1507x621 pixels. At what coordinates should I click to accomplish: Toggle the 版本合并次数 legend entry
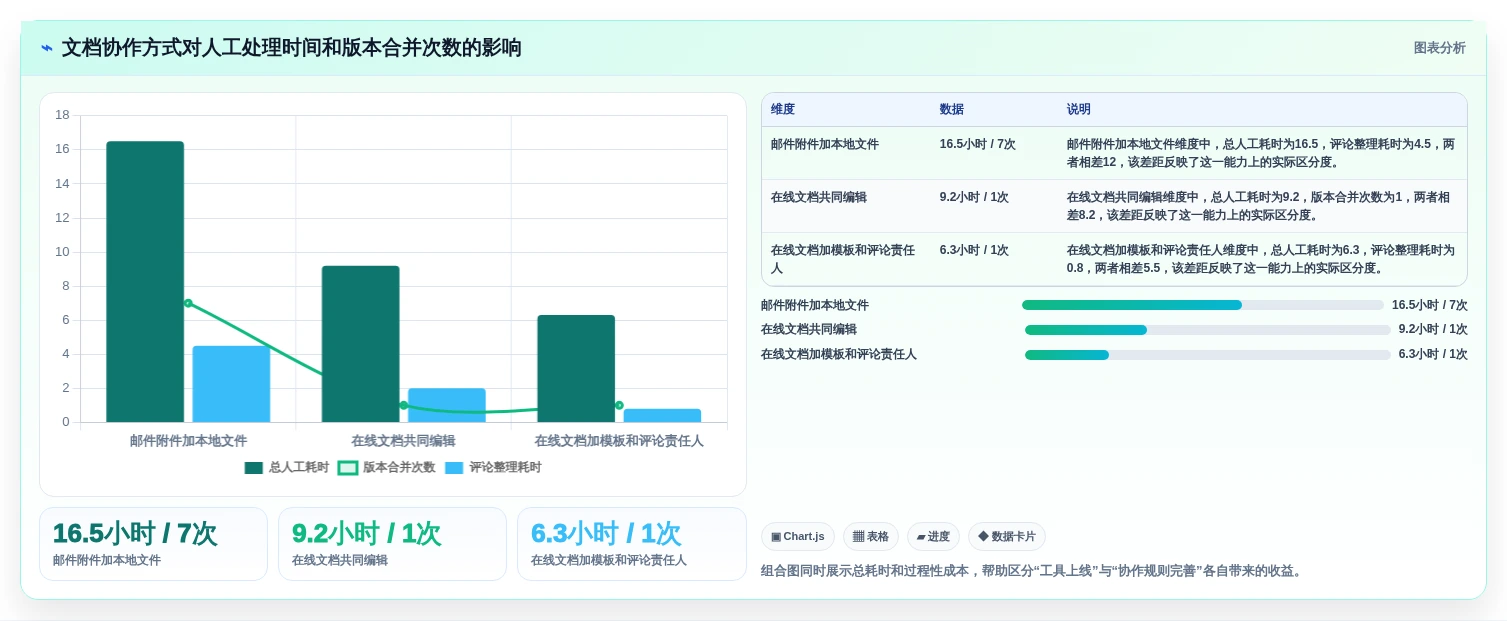click(386, 467)
